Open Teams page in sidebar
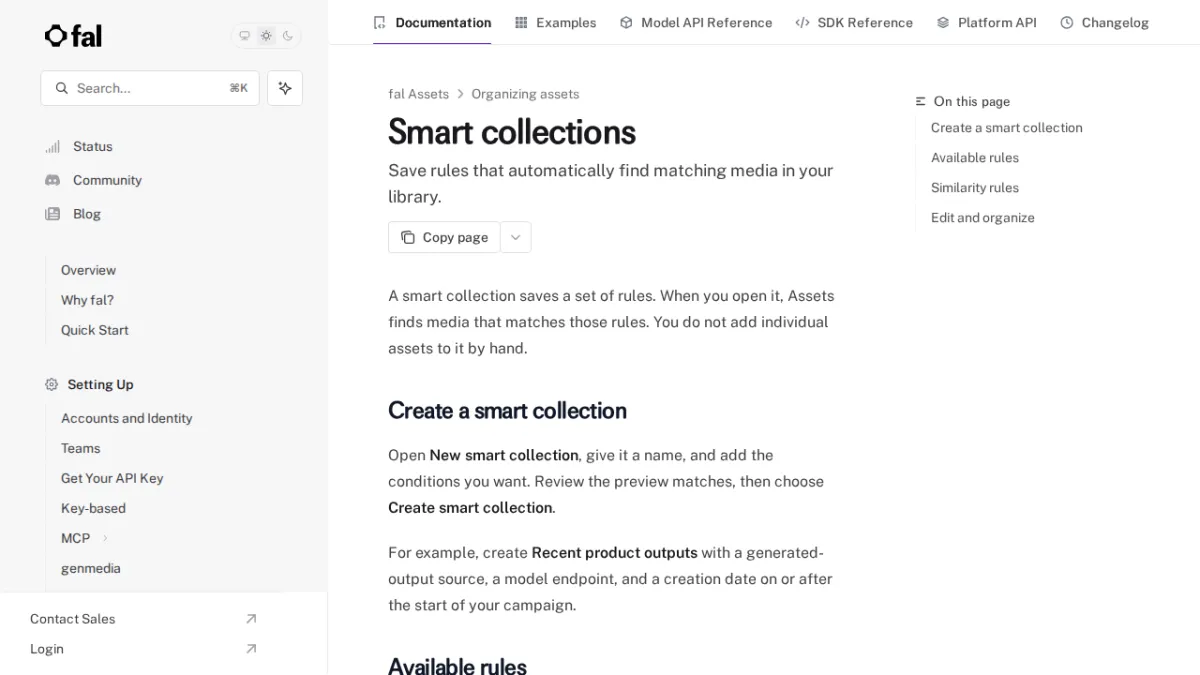Viewport: 1200px width, 675px height. click(x=81, y=448)
